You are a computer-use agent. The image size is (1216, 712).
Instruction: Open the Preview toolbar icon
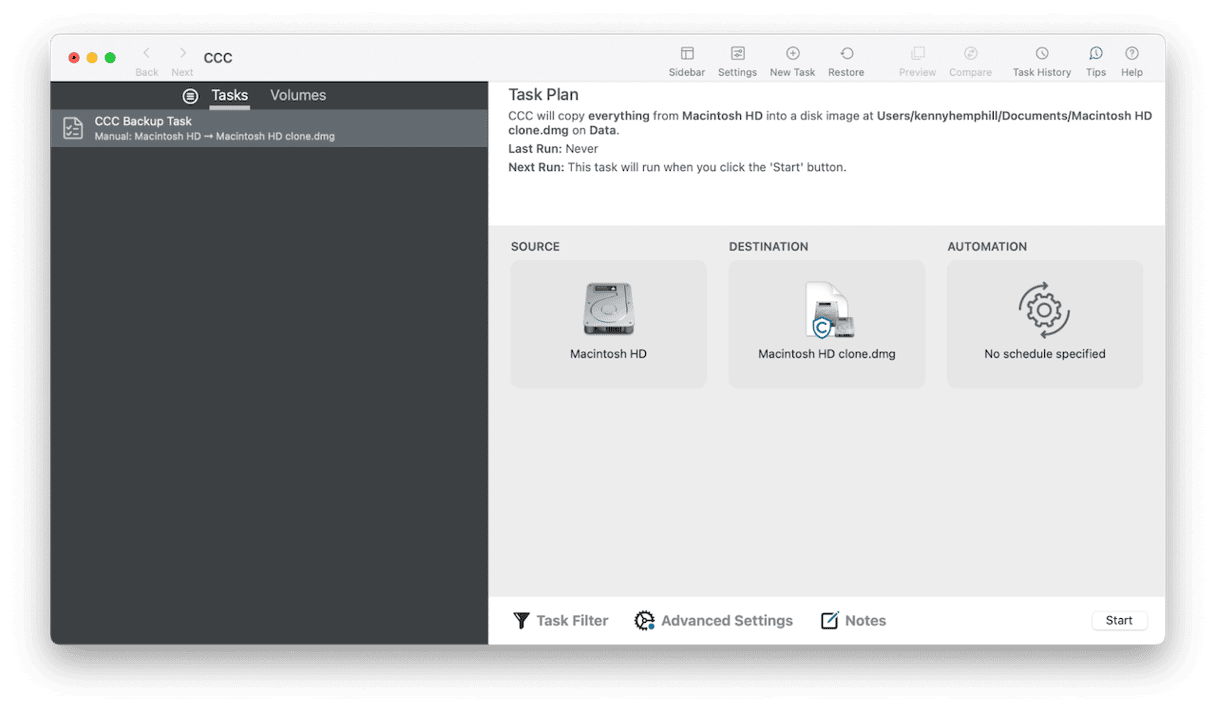[x=917, y=54]
